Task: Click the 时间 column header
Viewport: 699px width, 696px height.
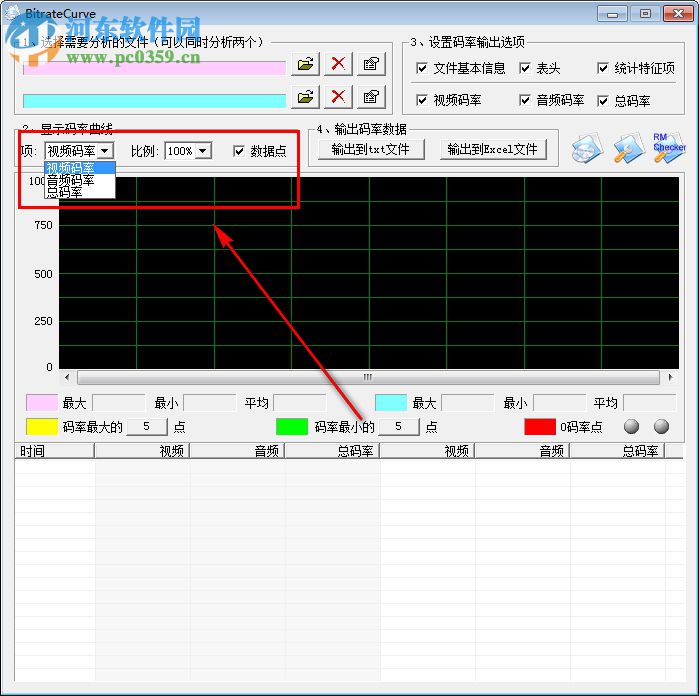Action: [x=55, y=451]
